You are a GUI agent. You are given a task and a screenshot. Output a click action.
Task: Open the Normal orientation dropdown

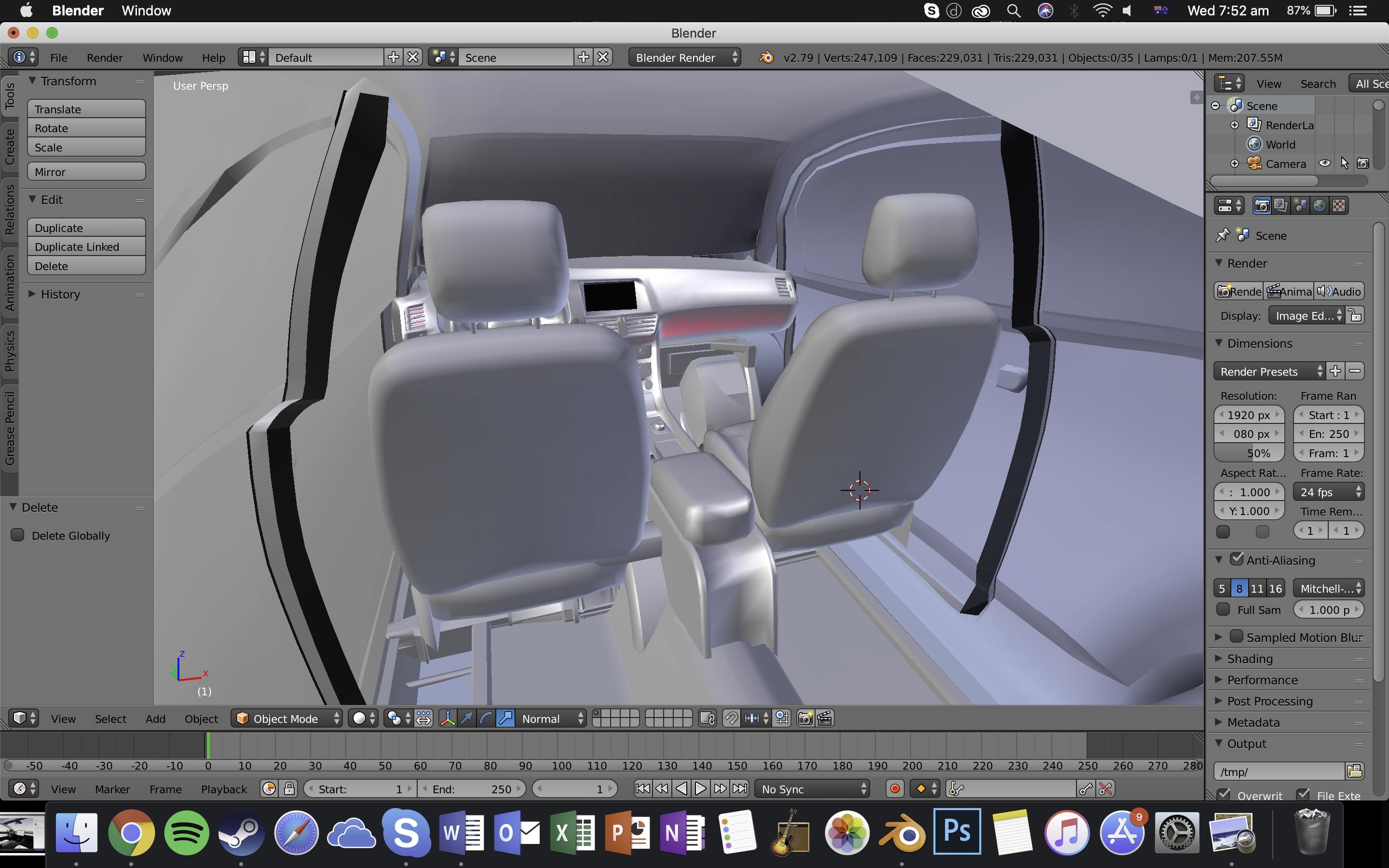550,718
